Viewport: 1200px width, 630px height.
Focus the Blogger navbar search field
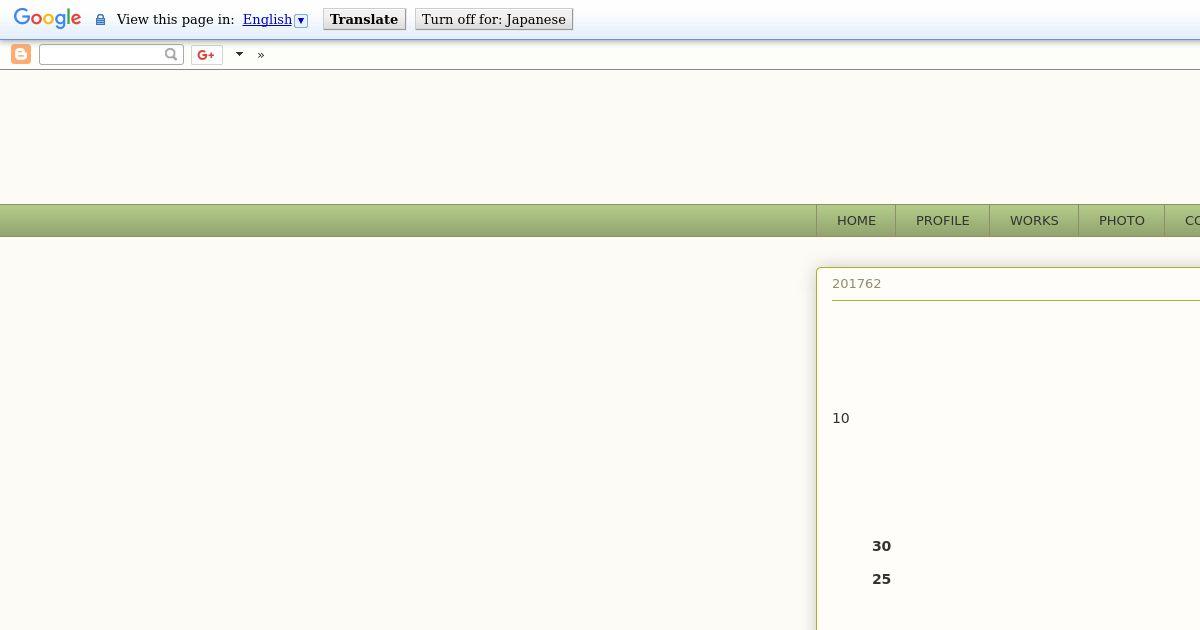click(111, 54)
